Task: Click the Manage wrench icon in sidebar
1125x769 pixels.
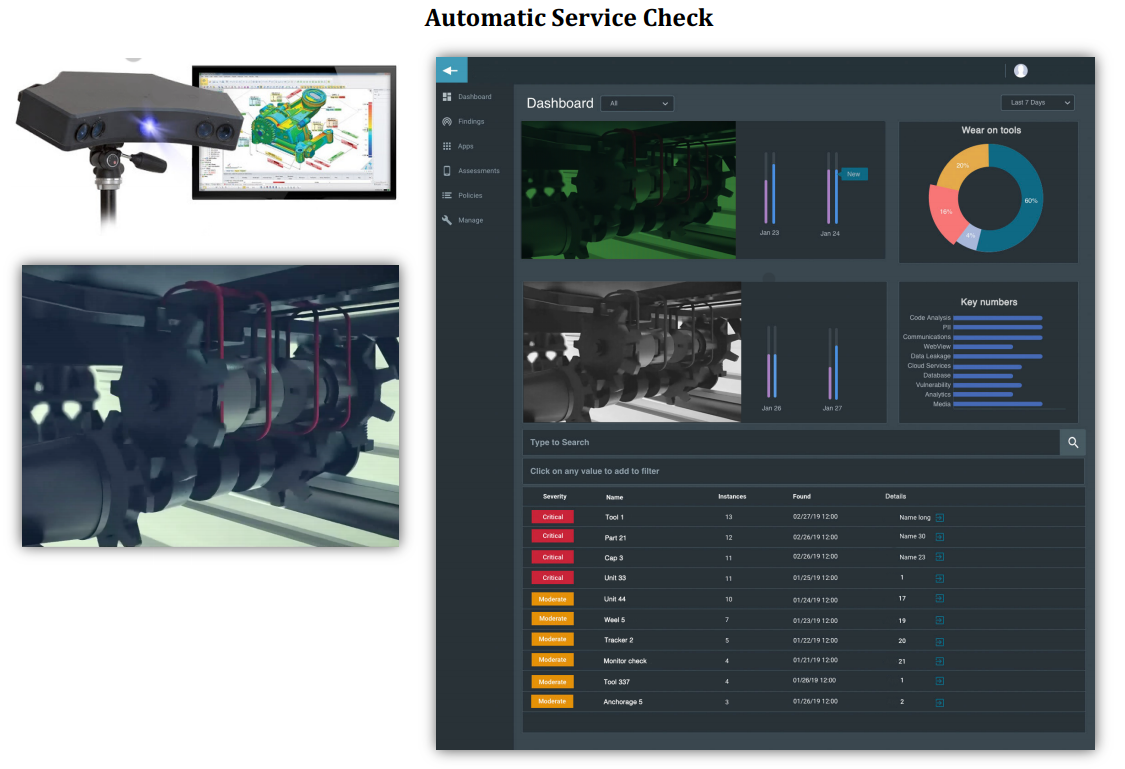Action: click(x=447, y=220)
